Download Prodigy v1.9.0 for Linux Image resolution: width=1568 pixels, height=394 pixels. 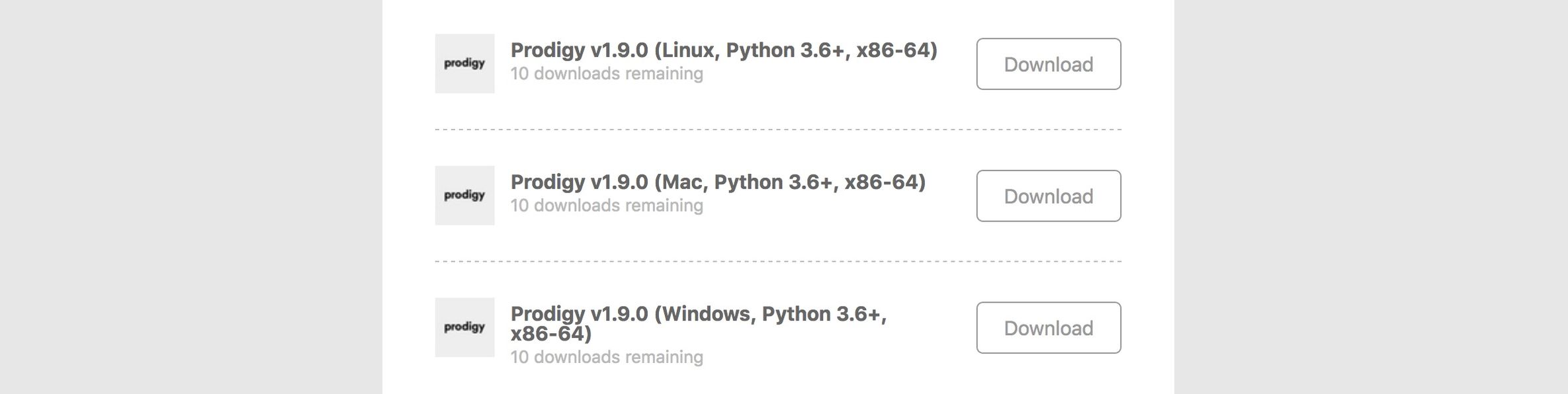pyautogui.click(x=1048, y=64)
